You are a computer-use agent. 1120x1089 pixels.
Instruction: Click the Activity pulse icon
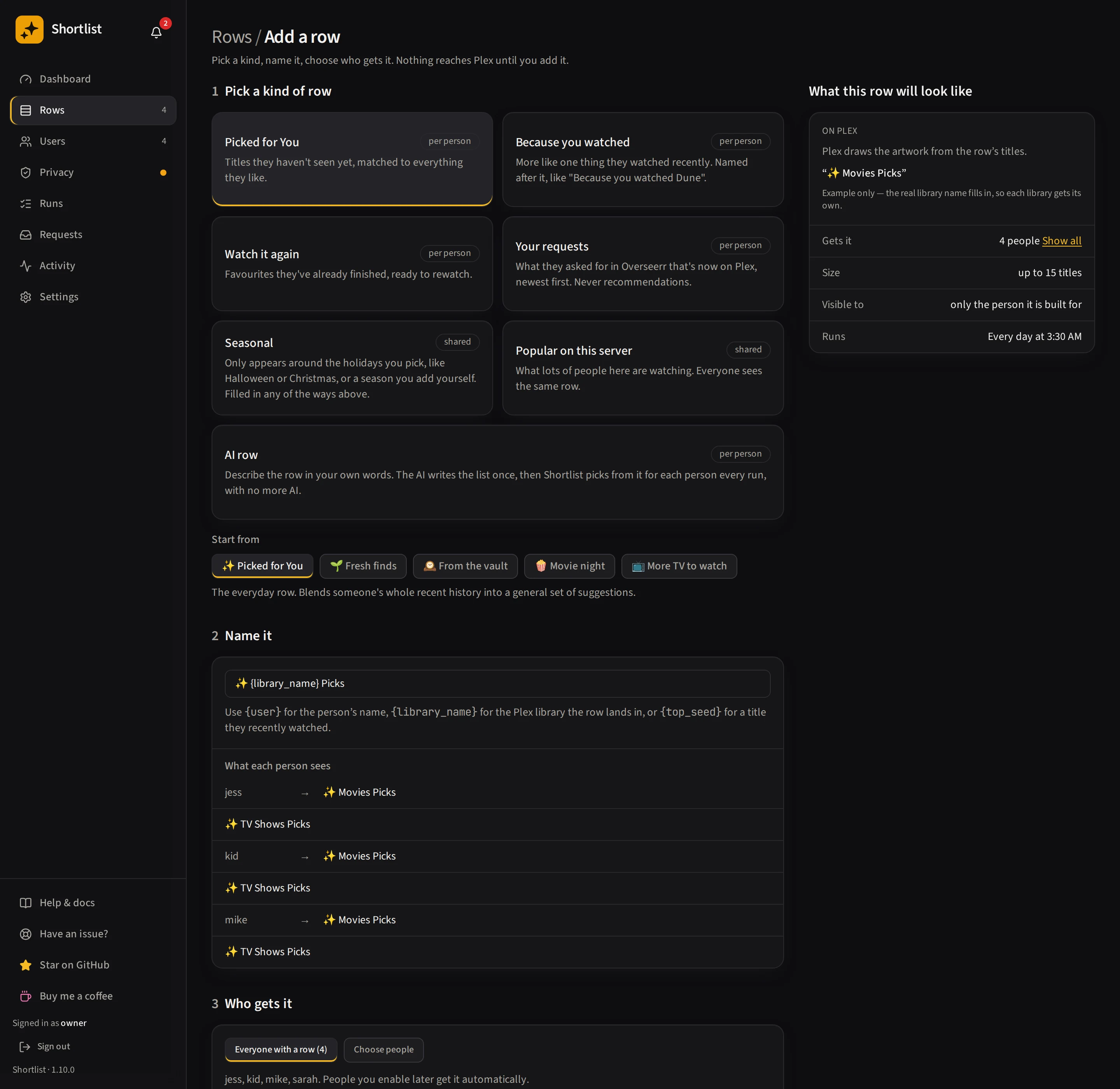pyautogui.click(x=26, y=265)
